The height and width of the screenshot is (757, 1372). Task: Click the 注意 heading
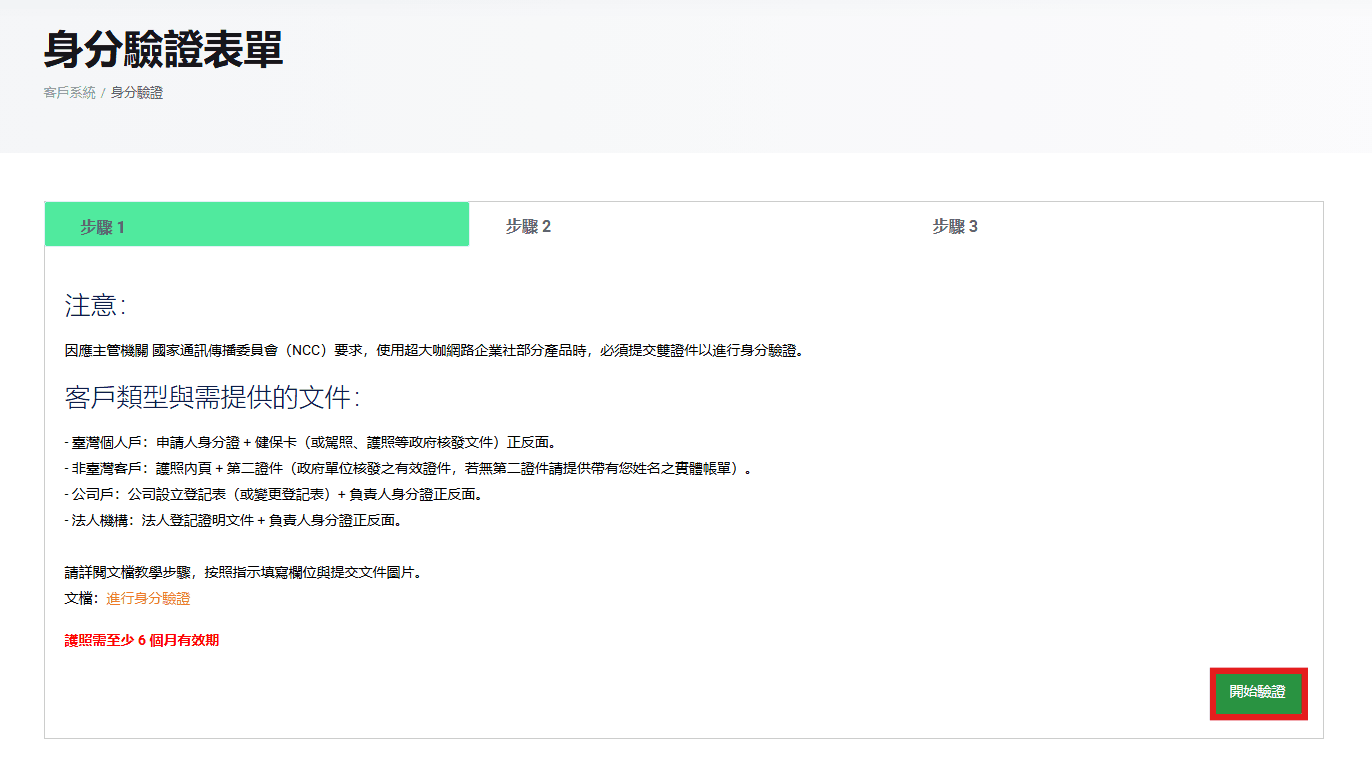[x=95, y=305]
